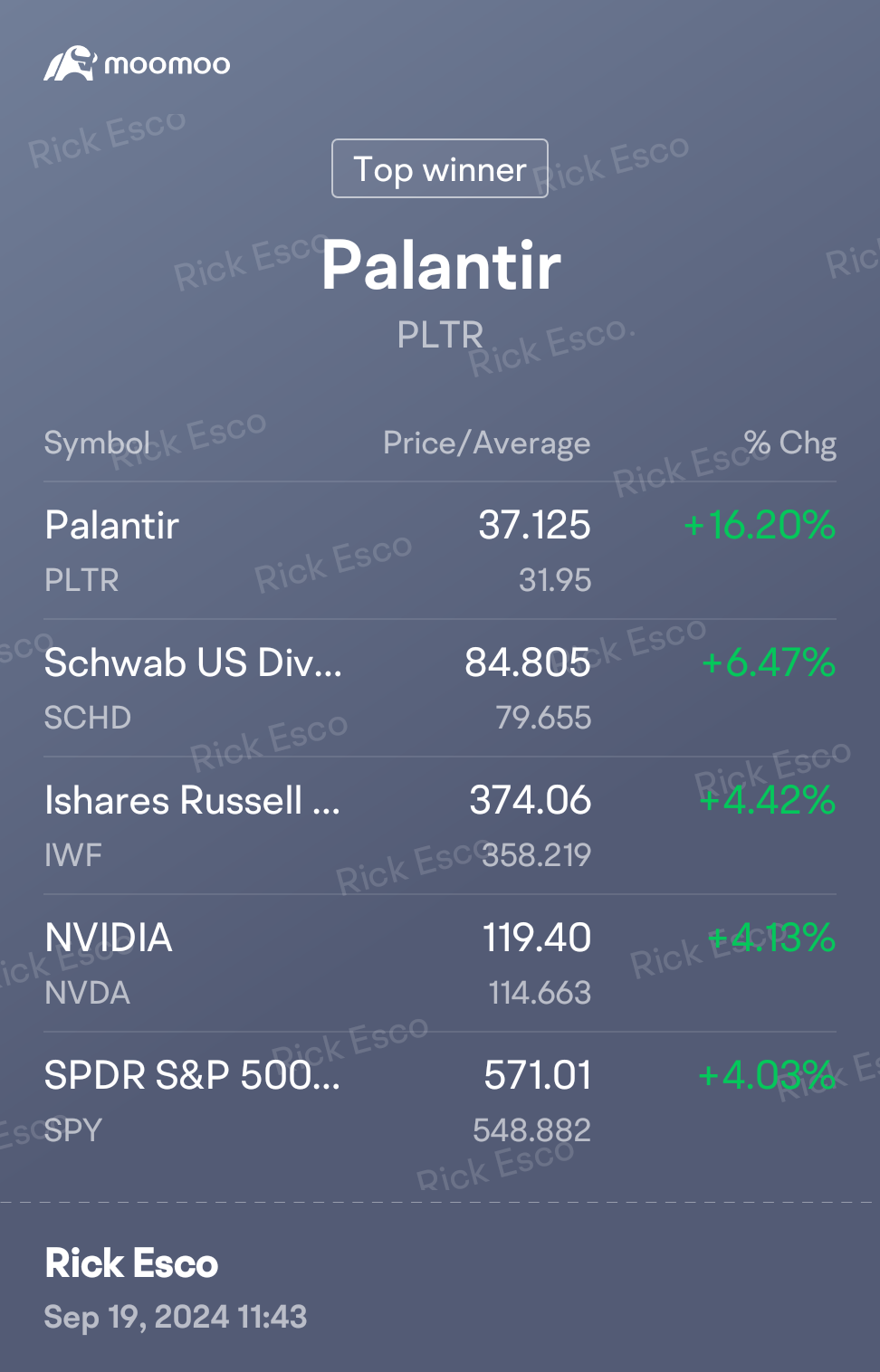Select the large Palantir heading
Screen dimensions: 880x1372
(x=441, y=266)
